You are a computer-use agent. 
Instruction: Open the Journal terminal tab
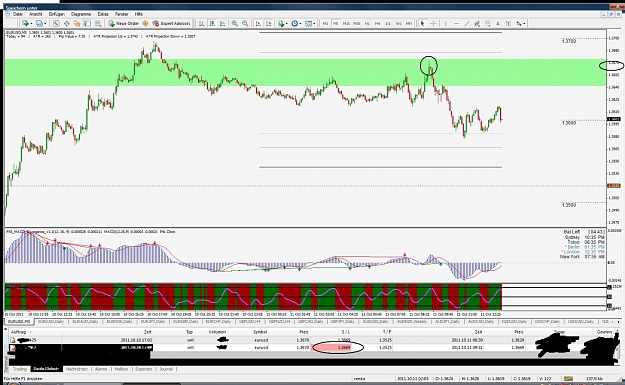[x=166, y=369]
